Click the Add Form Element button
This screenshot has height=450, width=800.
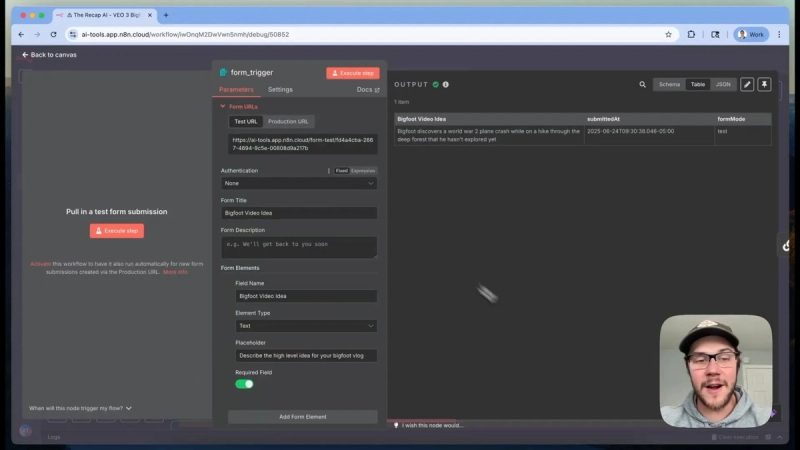pos(303,417)
